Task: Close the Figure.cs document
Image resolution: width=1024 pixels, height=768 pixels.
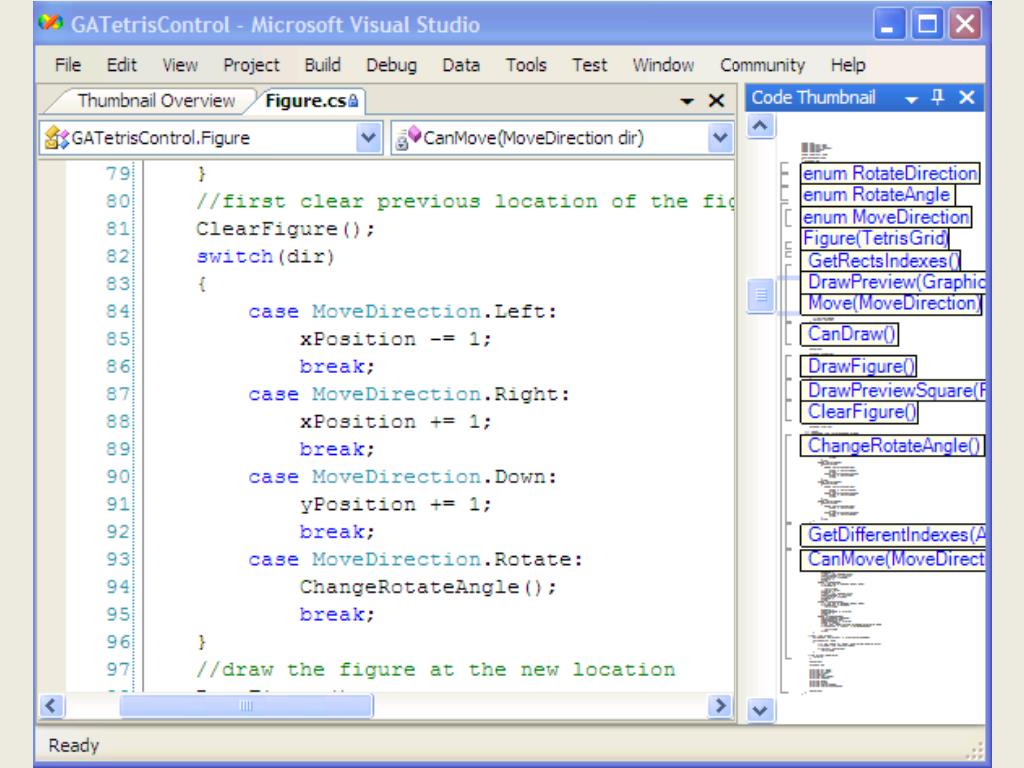Action: [x=716, y=101]
